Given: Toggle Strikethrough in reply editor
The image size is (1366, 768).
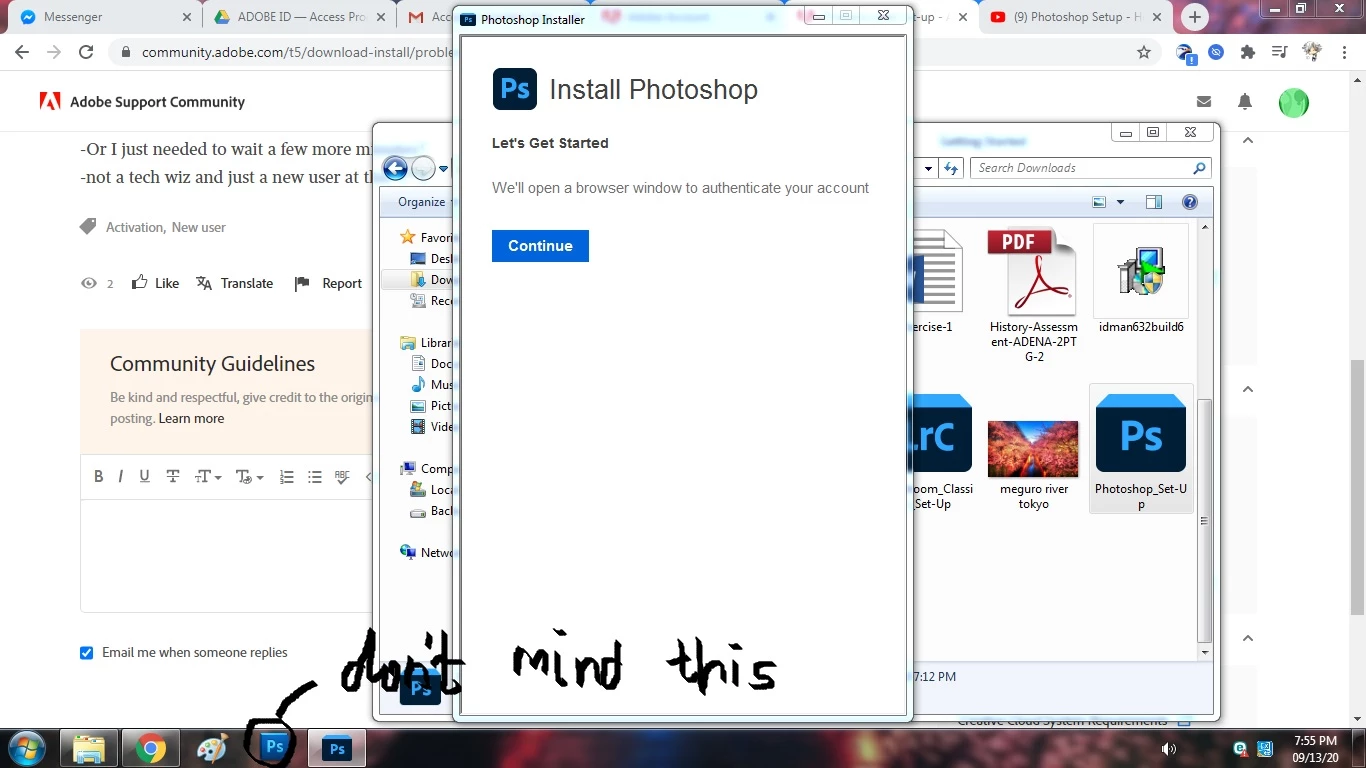Looking at the screenshot, I should (x=173, y=477).
